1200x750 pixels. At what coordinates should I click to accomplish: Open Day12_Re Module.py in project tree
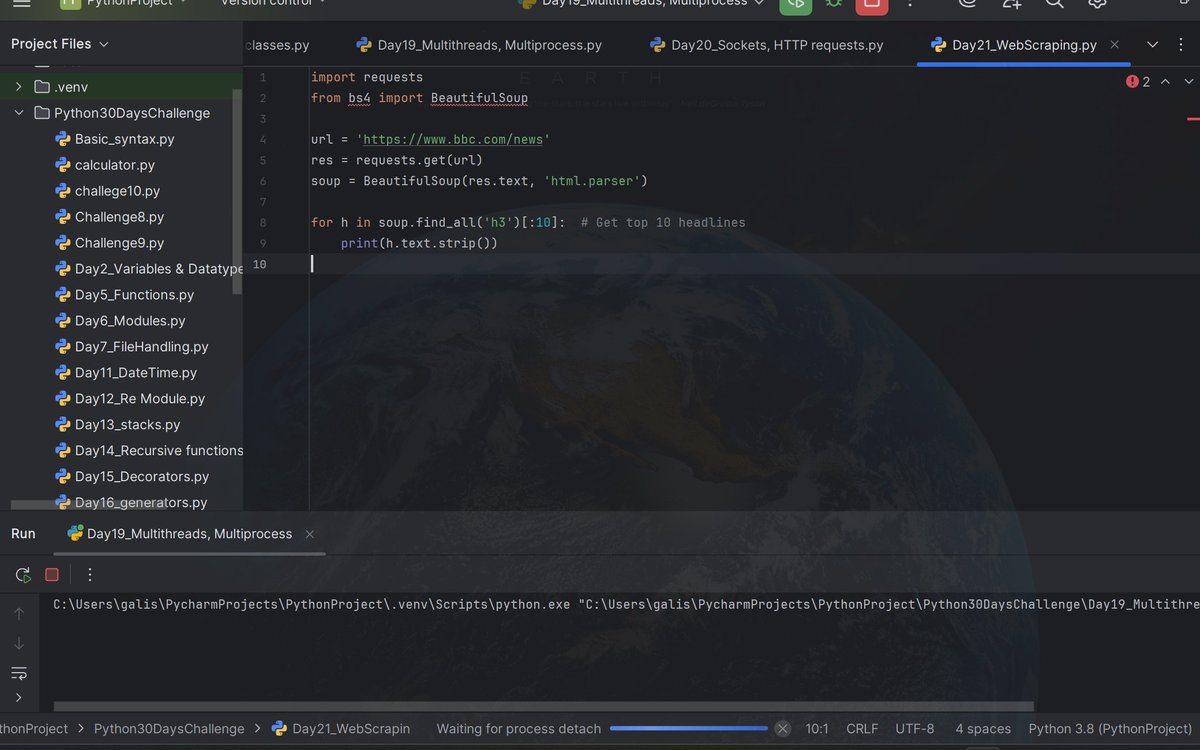(x=139, y=399)
